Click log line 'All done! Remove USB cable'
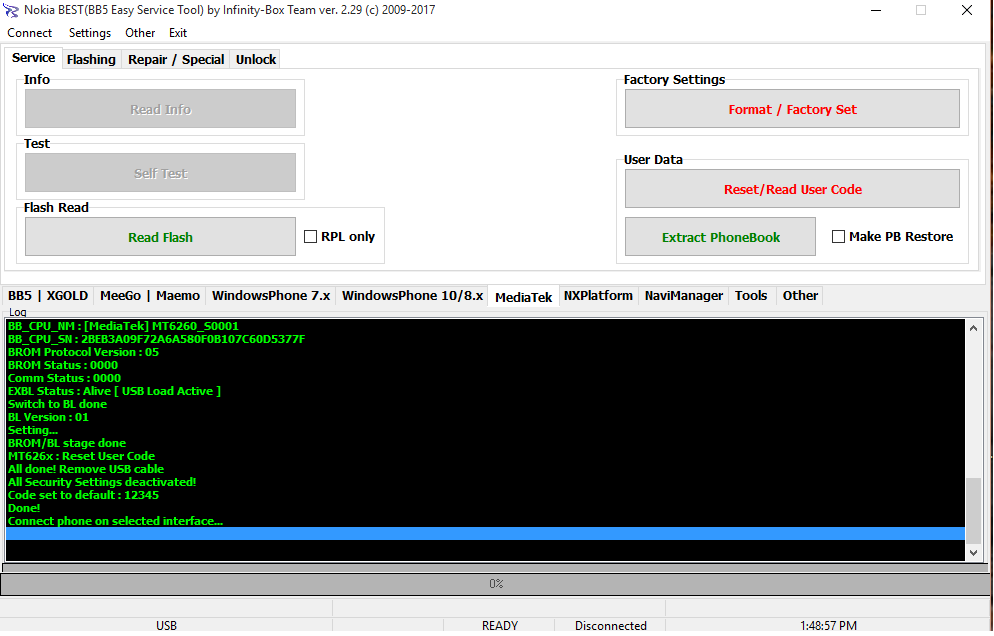 tap(86, 469)
